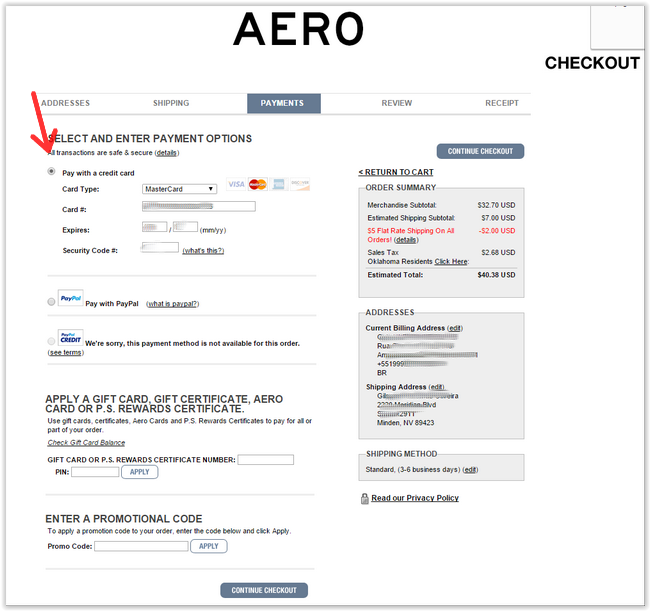
Task: Click the Sales Tax value $2.68 USD
Action: (498, 252)
